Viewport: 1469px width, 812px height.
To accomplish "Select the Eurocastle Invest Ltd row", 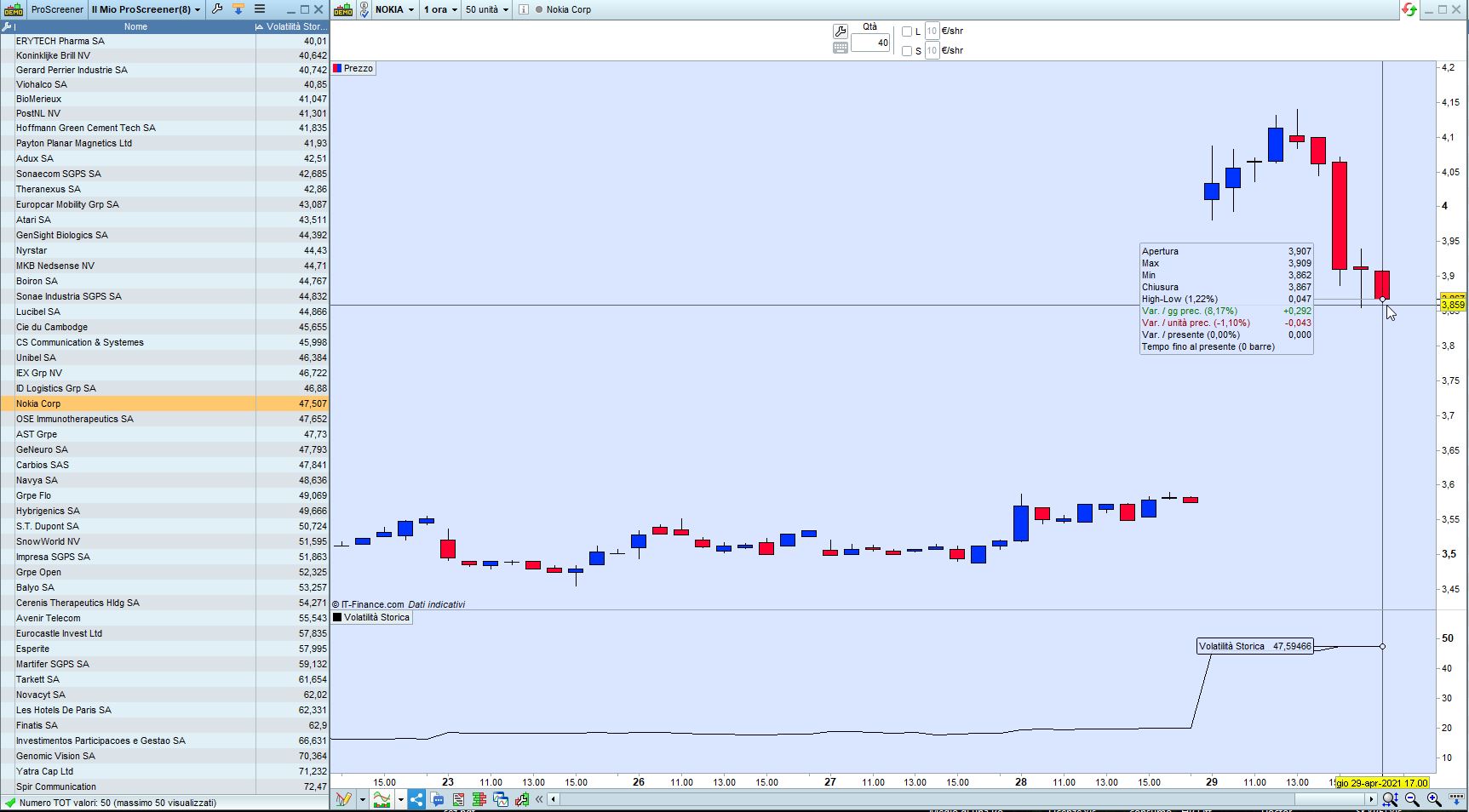I will [164, 633].
